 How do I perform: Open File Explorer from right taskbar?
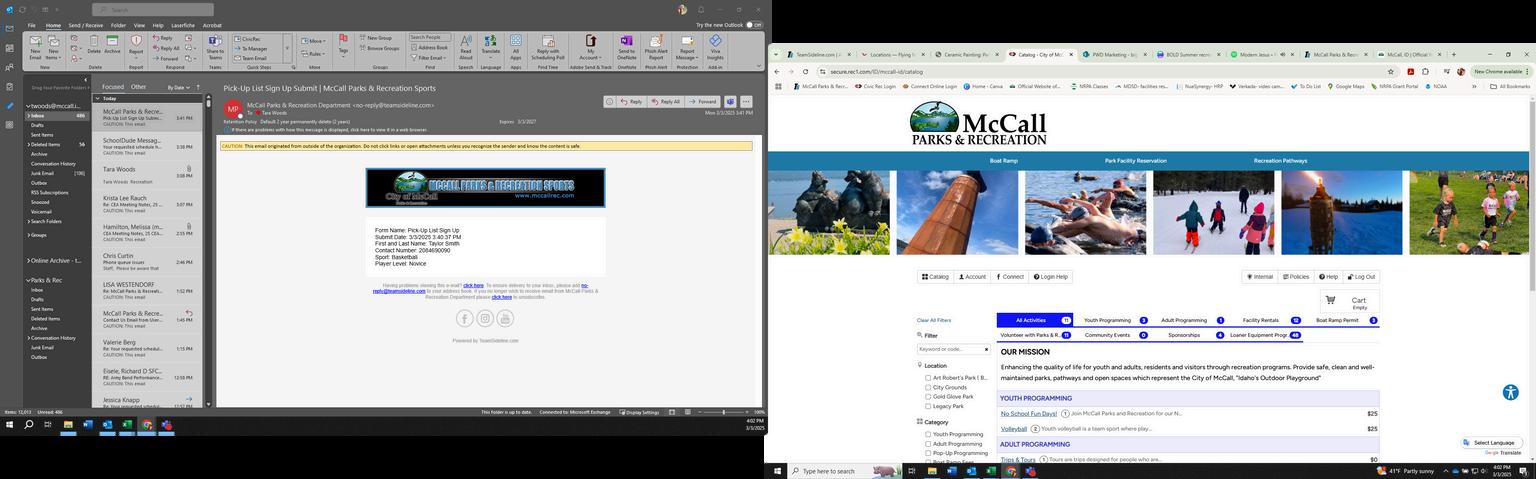[931, 471]
